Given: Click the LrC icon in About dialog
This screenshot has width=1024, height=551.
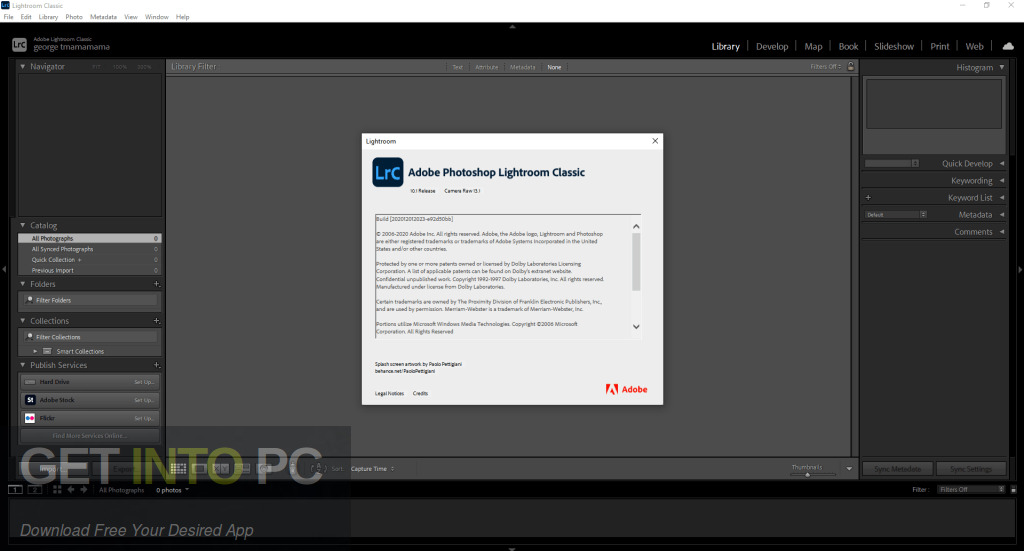Looking at the screenshot, I should [388, 172].
